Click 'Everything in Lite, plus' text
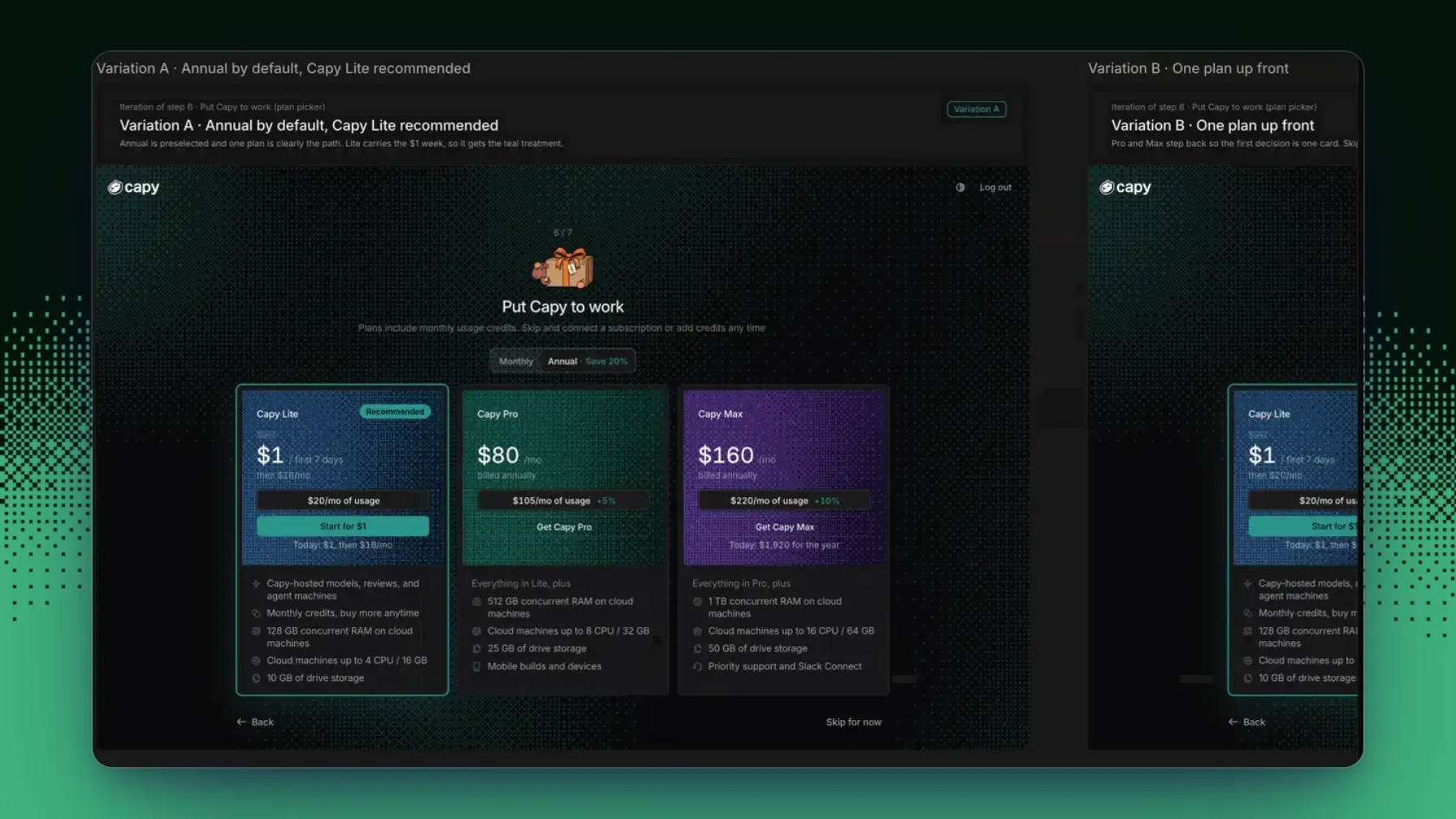Screen dimensions: 1456x819 (x=521, y=583)
